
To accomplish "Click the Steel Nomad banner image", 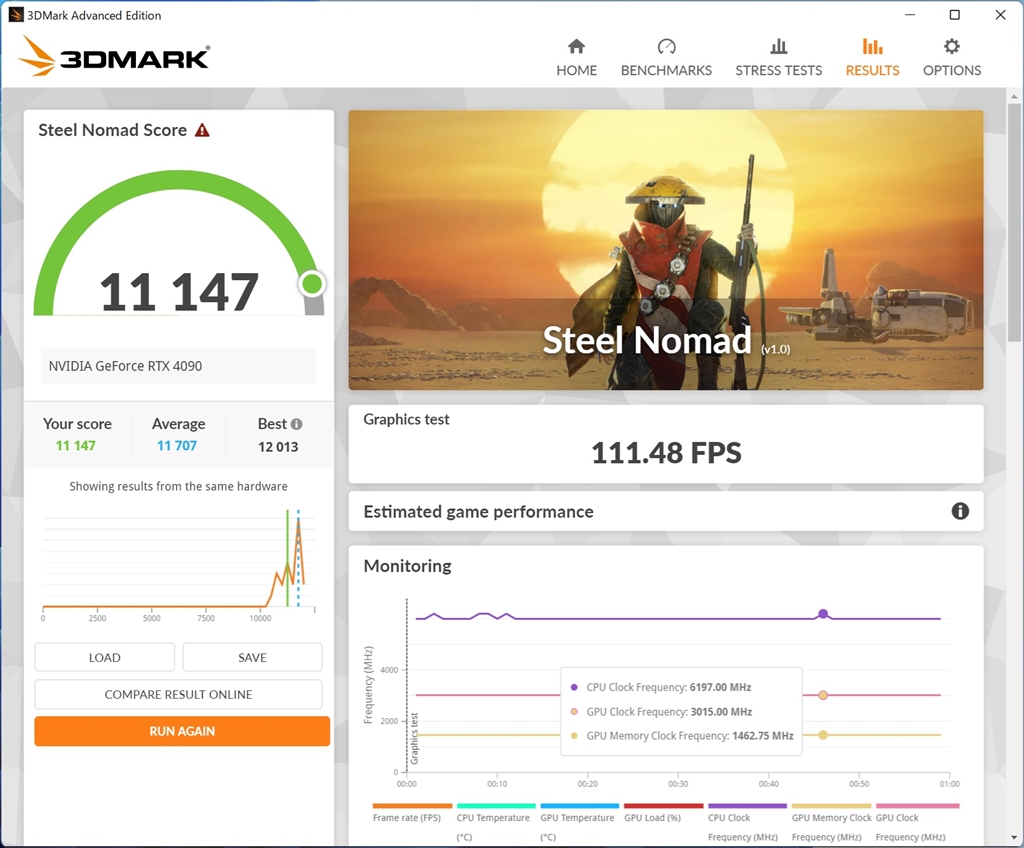I will tap(665, 250).
